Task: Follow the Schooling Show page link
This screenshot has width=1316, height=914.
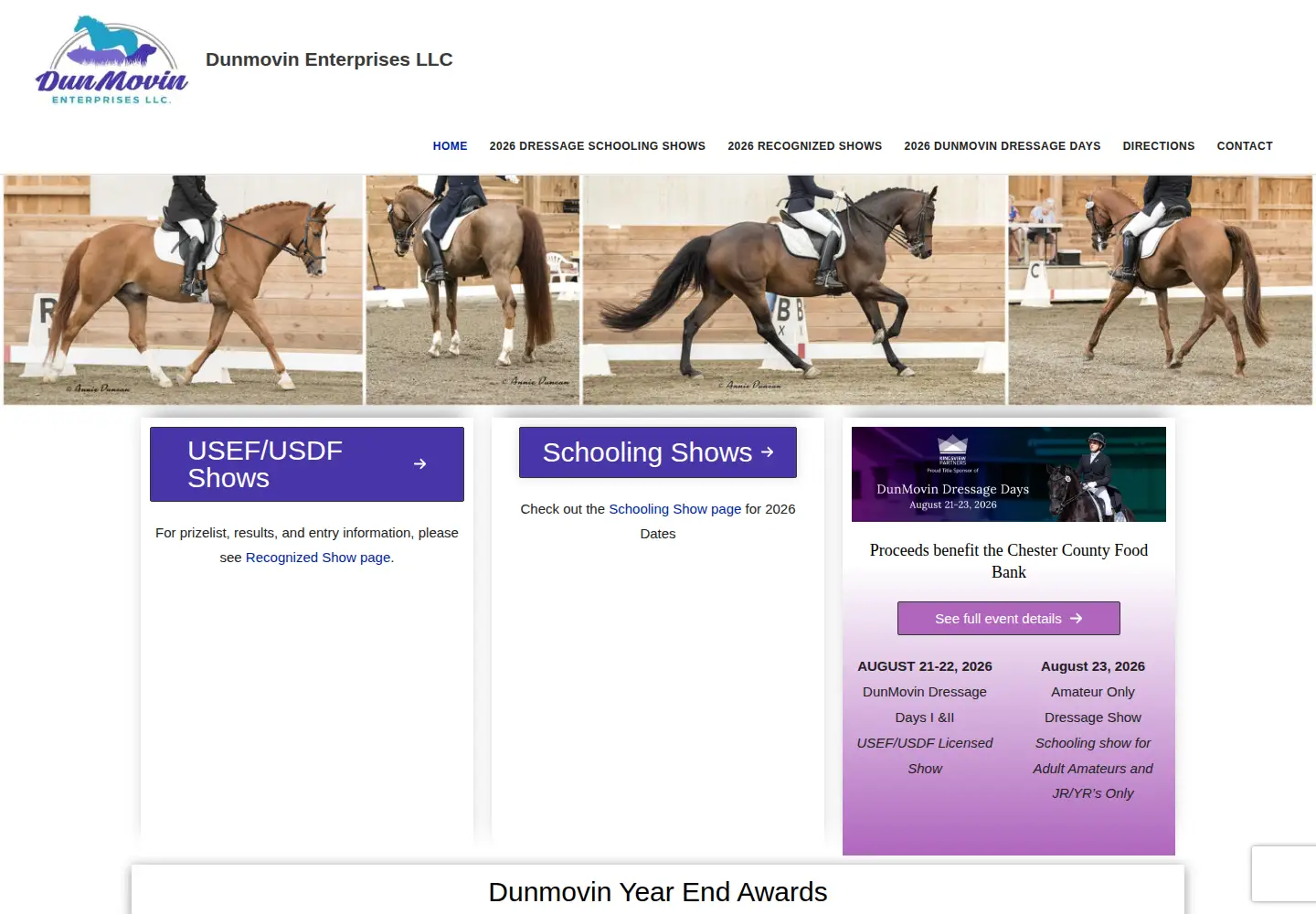Action: point(675,509)
